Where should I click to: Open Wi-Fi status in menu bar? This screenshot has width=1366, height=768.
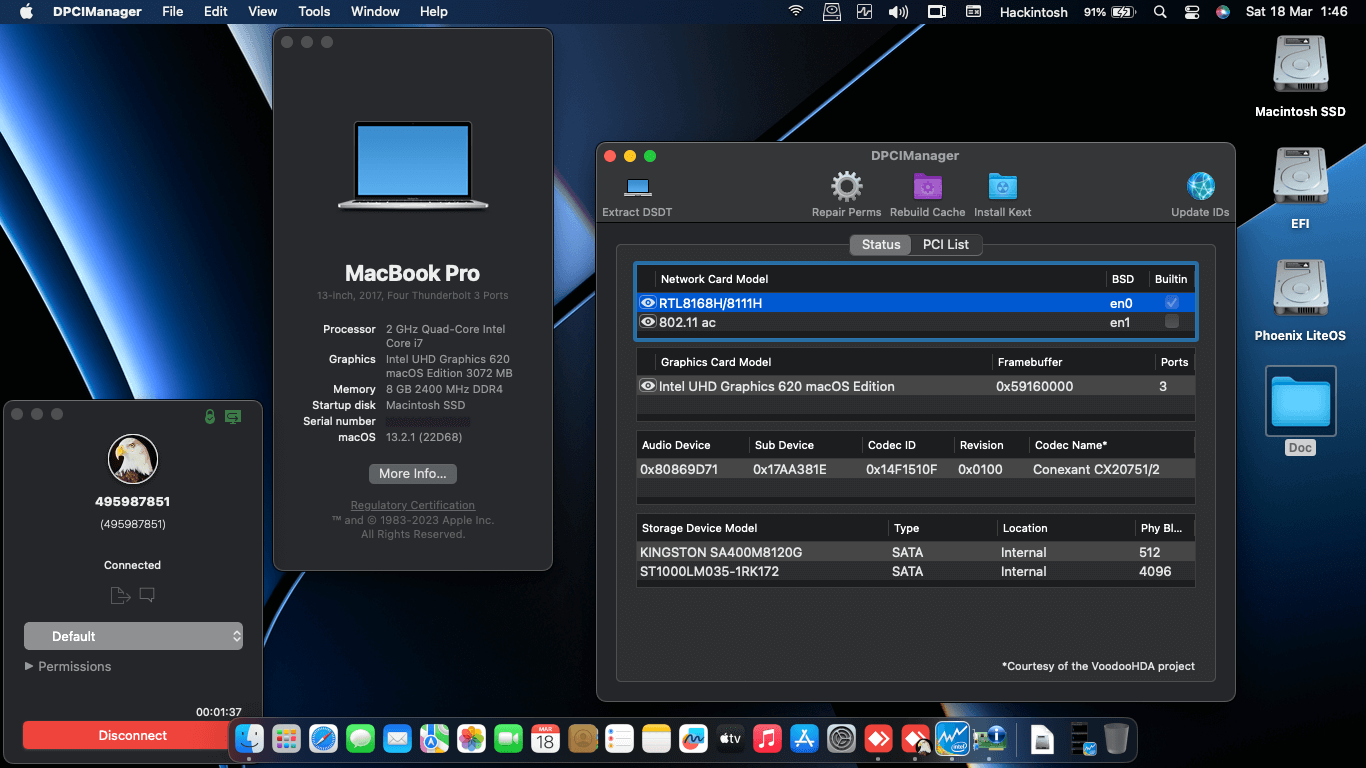796,12
